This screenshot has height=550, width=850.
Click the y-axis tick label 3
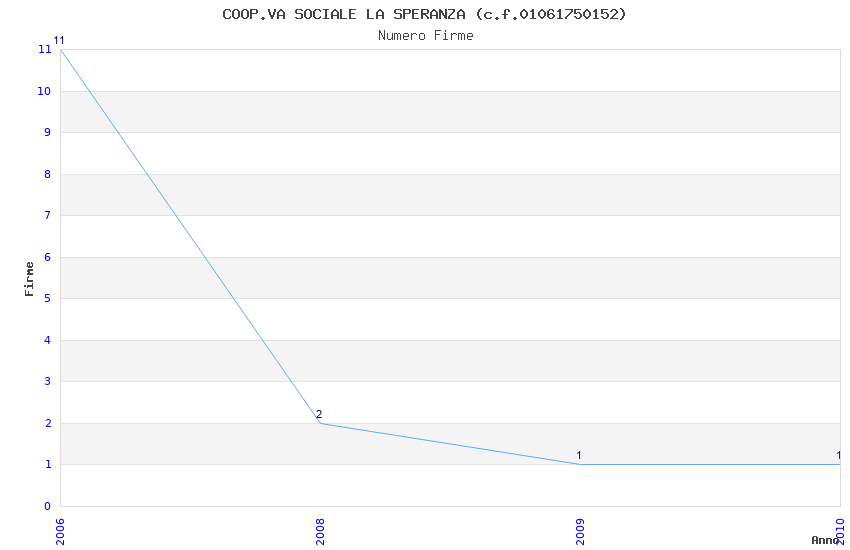pos(47,382)
